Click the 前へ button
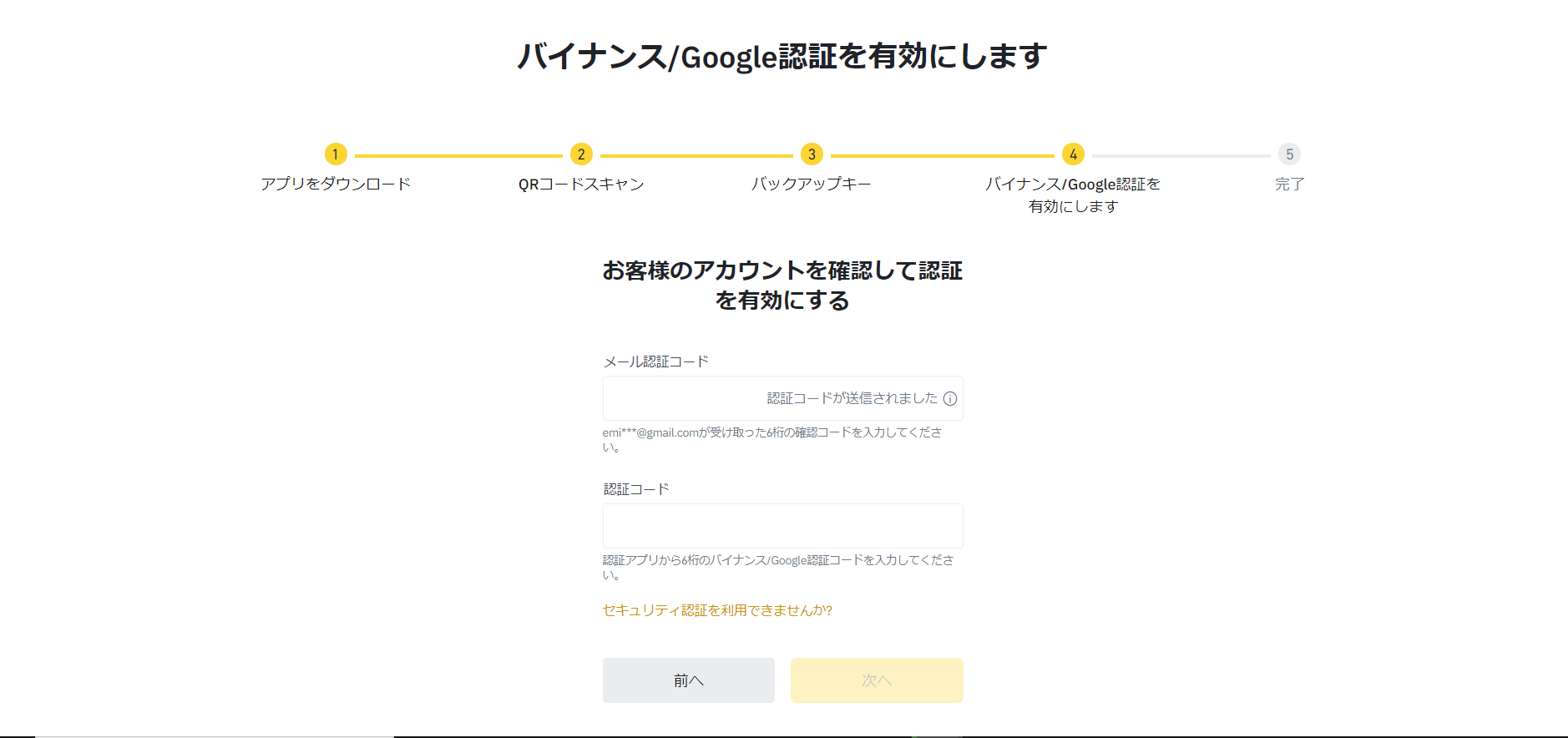Screen dimensions: 1568x738 click(x=689, y=680)
